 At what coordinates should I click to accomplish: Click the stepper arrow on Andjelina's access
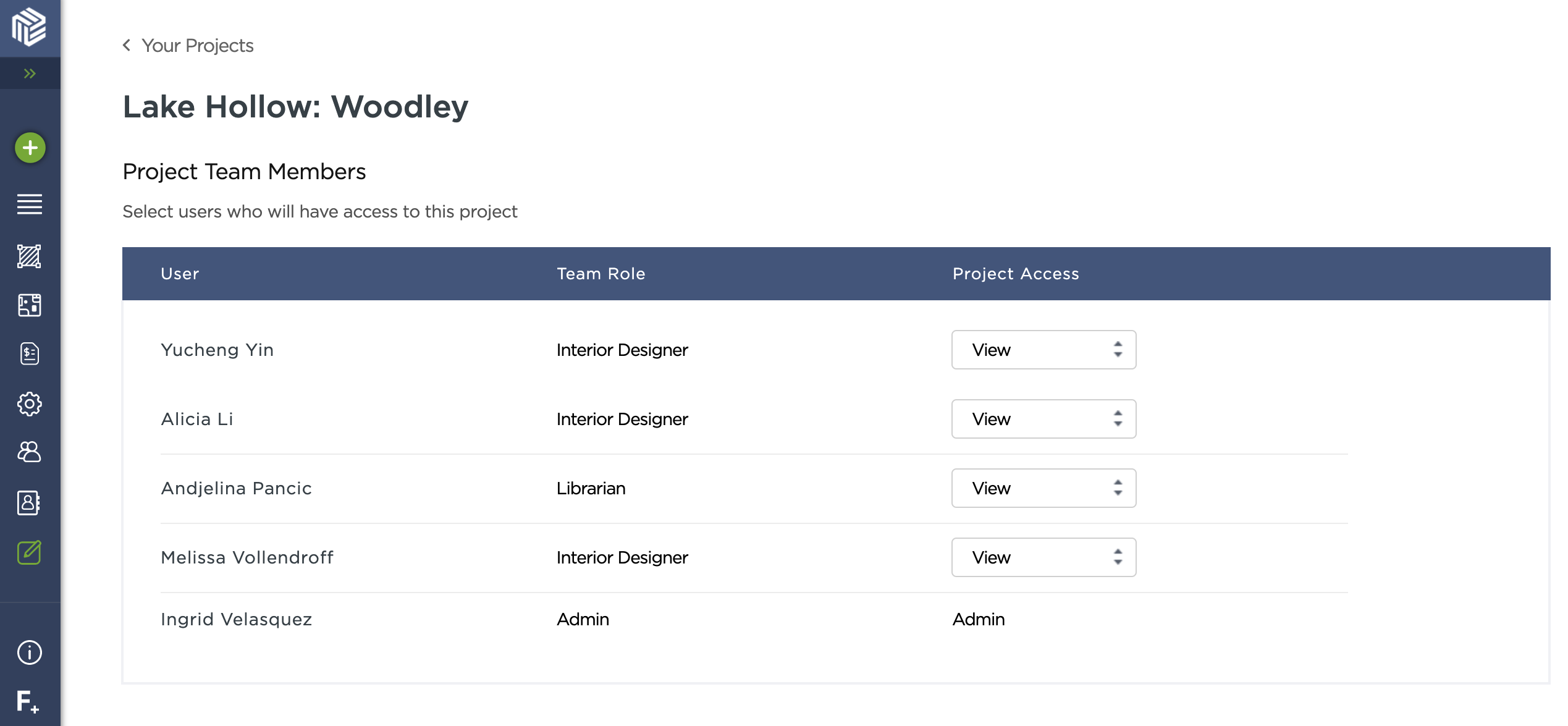[1119, 488]
